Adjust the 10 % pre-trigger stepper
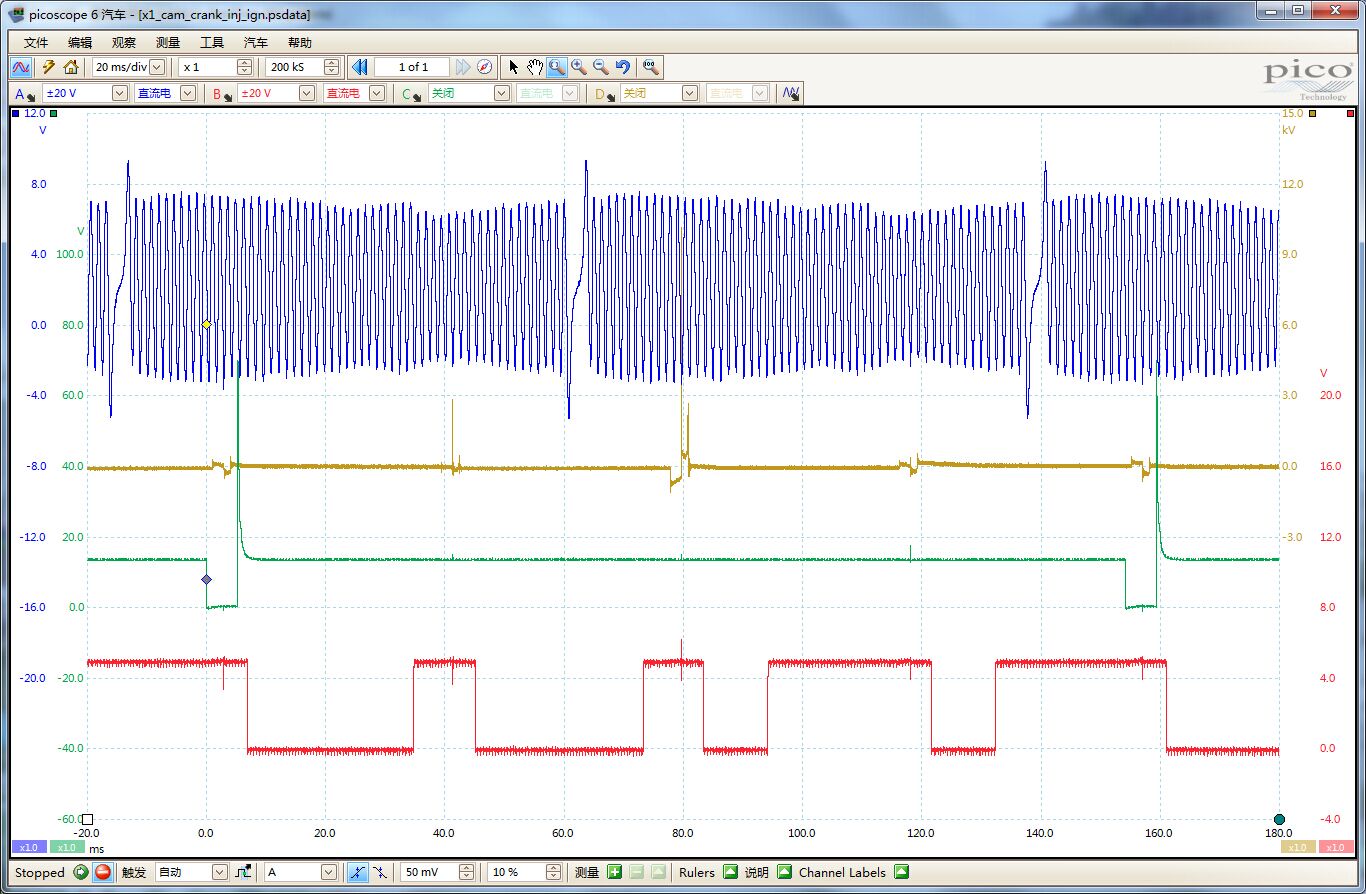 (553, 872)
